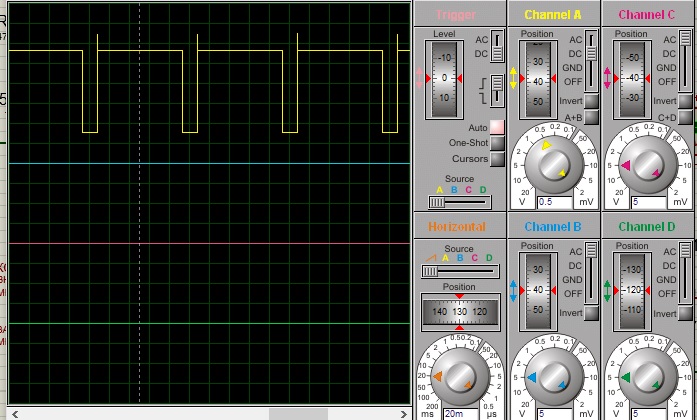
Task: Click the Horizontal Source slider
Action: [x=458, y=270]
